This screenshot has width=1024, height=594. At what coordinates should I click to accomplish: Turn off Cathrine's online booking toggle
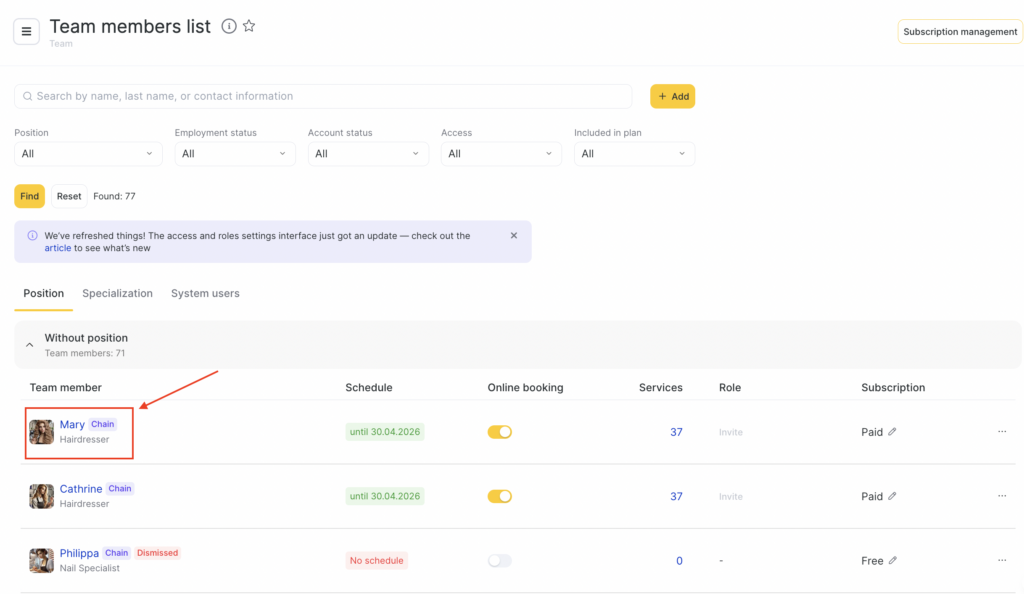[x=499, y=496]
